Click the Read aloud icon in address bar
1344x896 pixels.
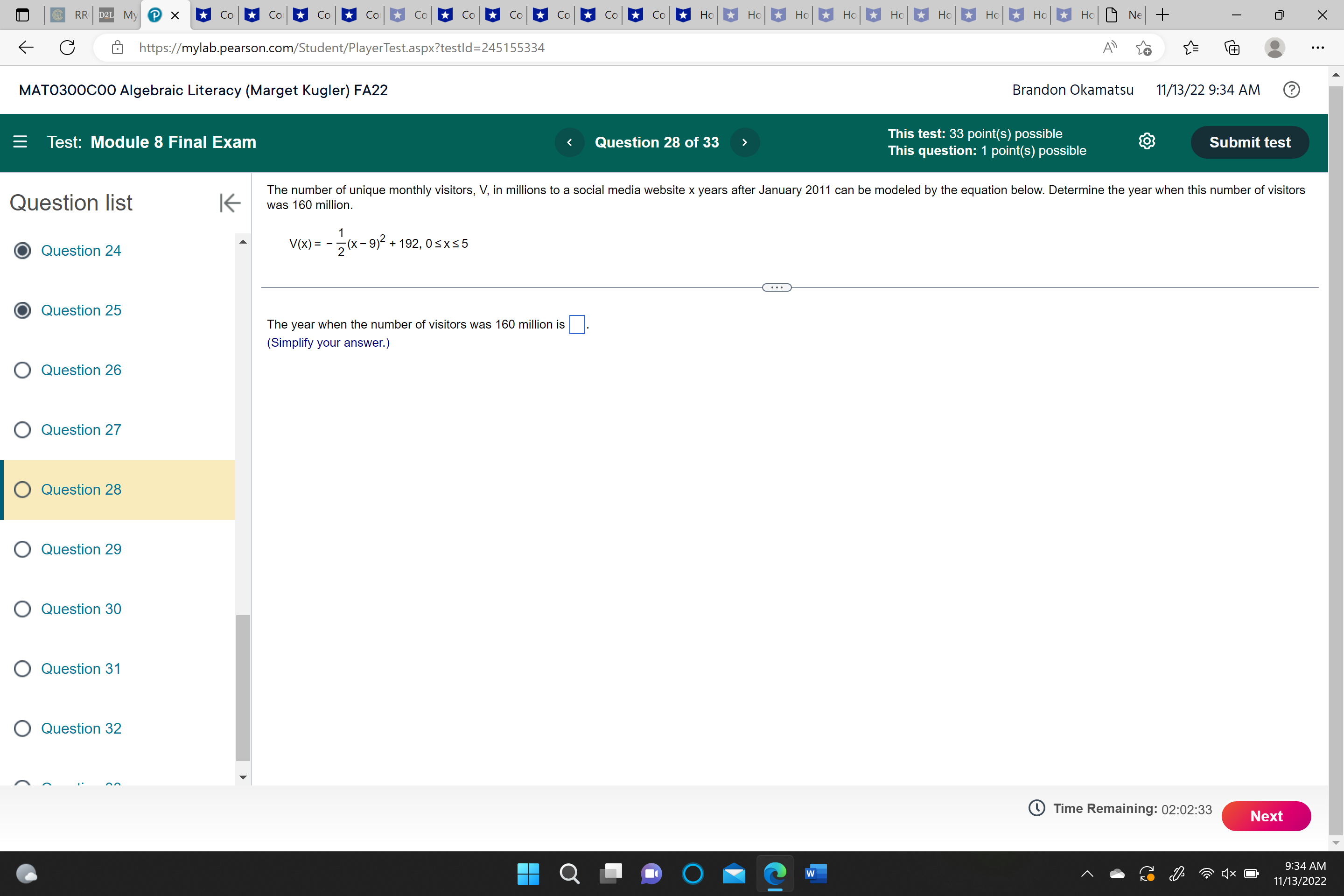pyautogui.click(x=1109, y=48)
